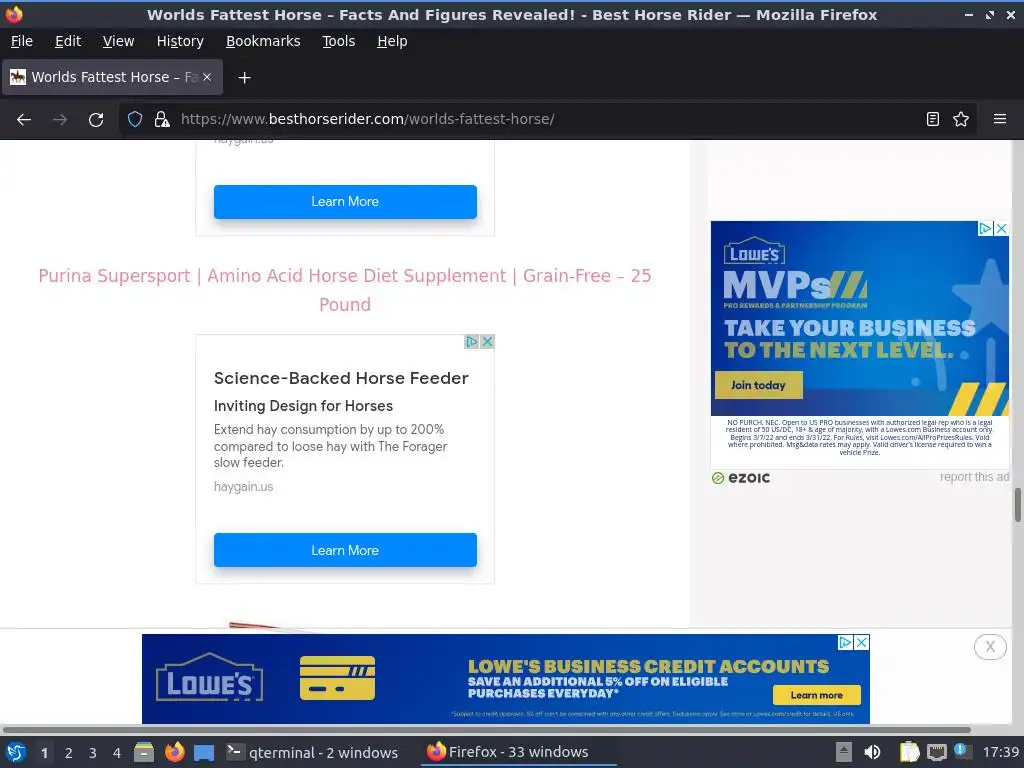Screen dimensions: 1024x768
Task: Select the Worlds Fattest Horse tab
Action: coord(112,77)
